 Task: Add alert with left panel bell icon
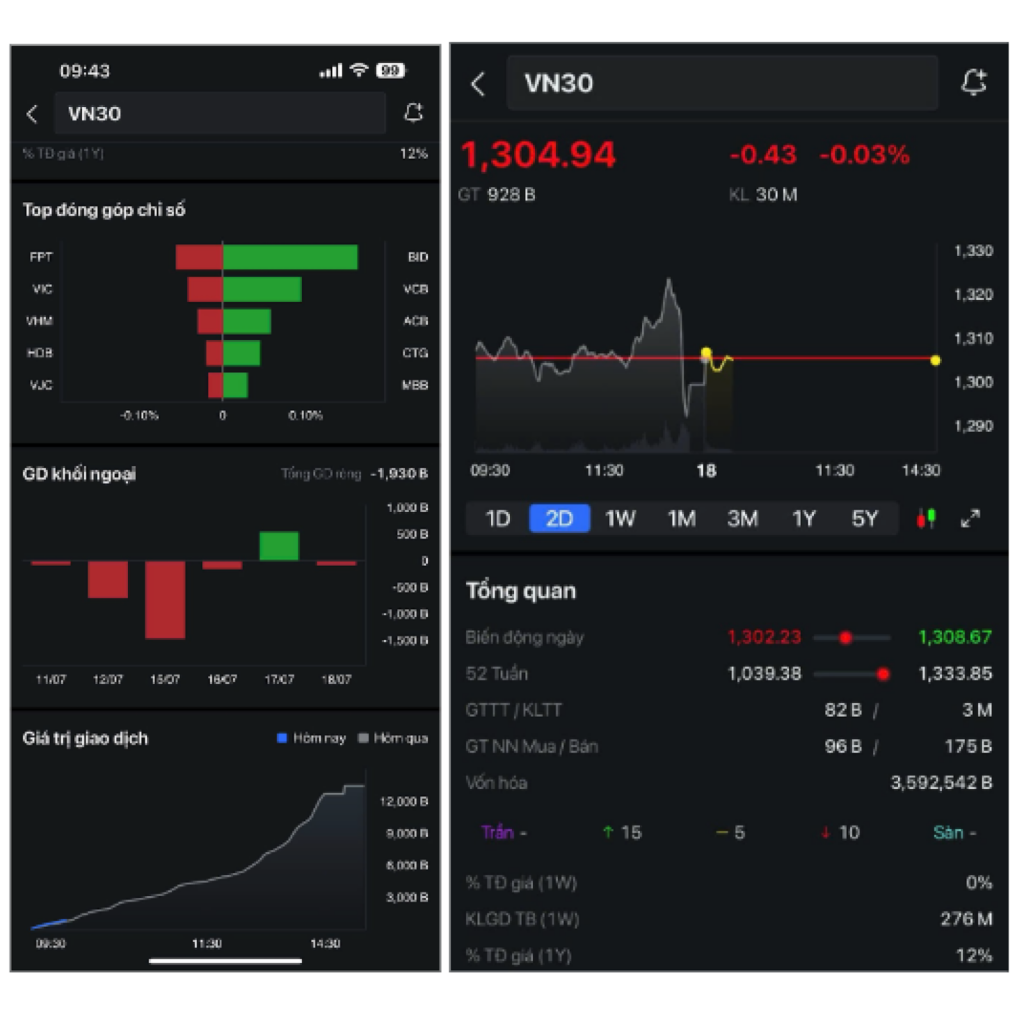(413, 114)
